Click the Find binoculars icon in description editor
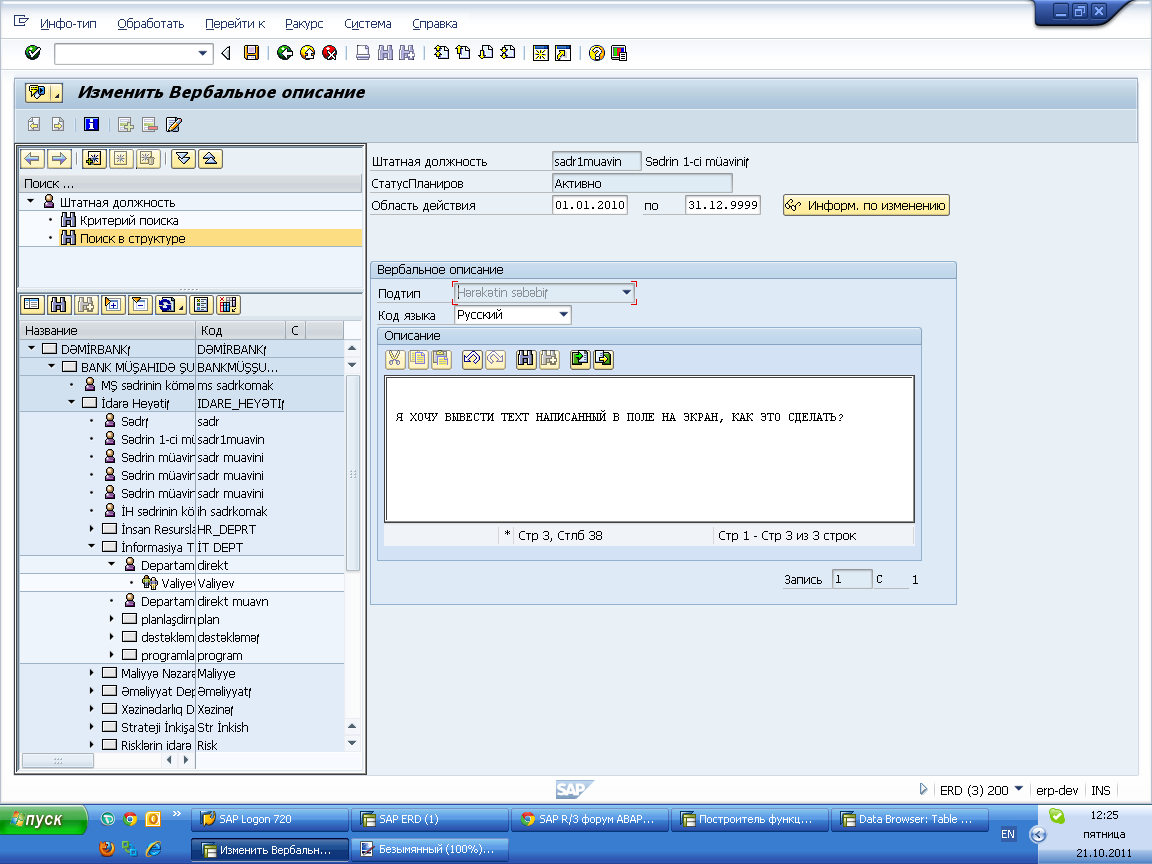The height and width of the screenshot is (864, 1152). pyautogui.click(x=526, y=359)
